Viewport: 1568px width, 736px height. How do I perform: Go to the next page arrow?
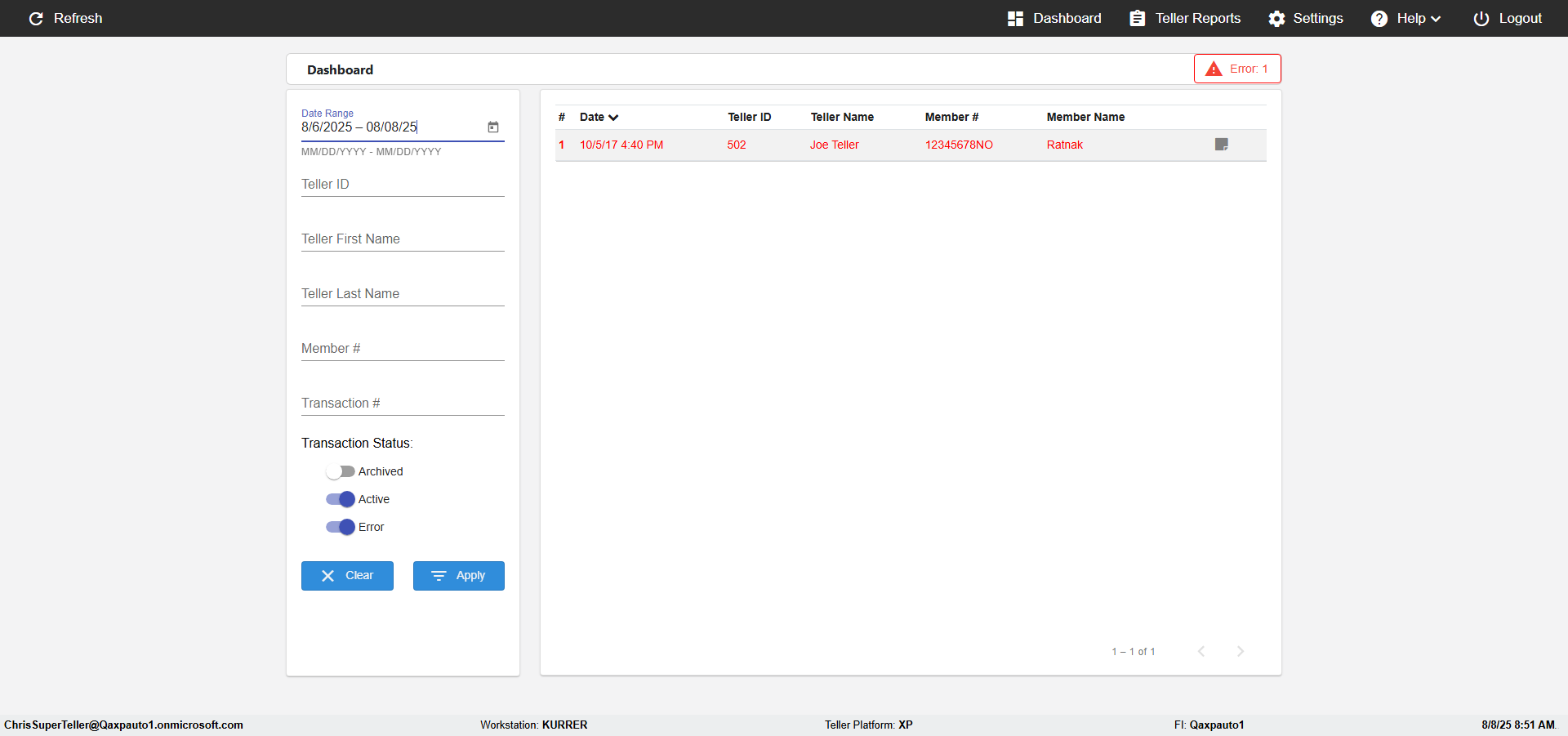pos(1240,651)
